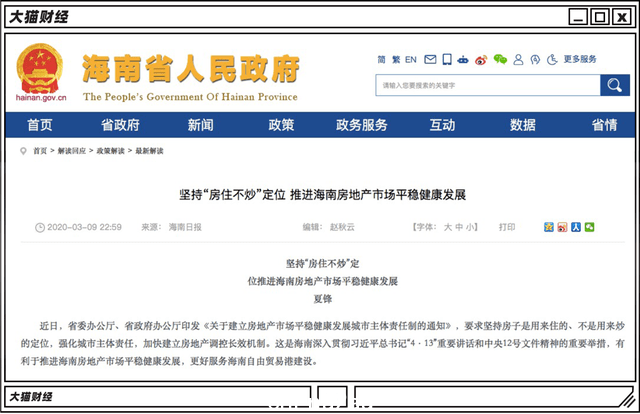Open the 数据 navigation tab
The image size is (640, 414).
click(522, 125)
